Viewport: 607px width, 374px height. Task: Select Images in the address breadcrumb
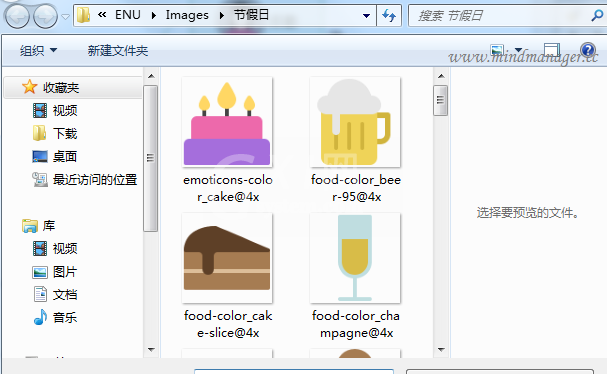pos(187,15)
